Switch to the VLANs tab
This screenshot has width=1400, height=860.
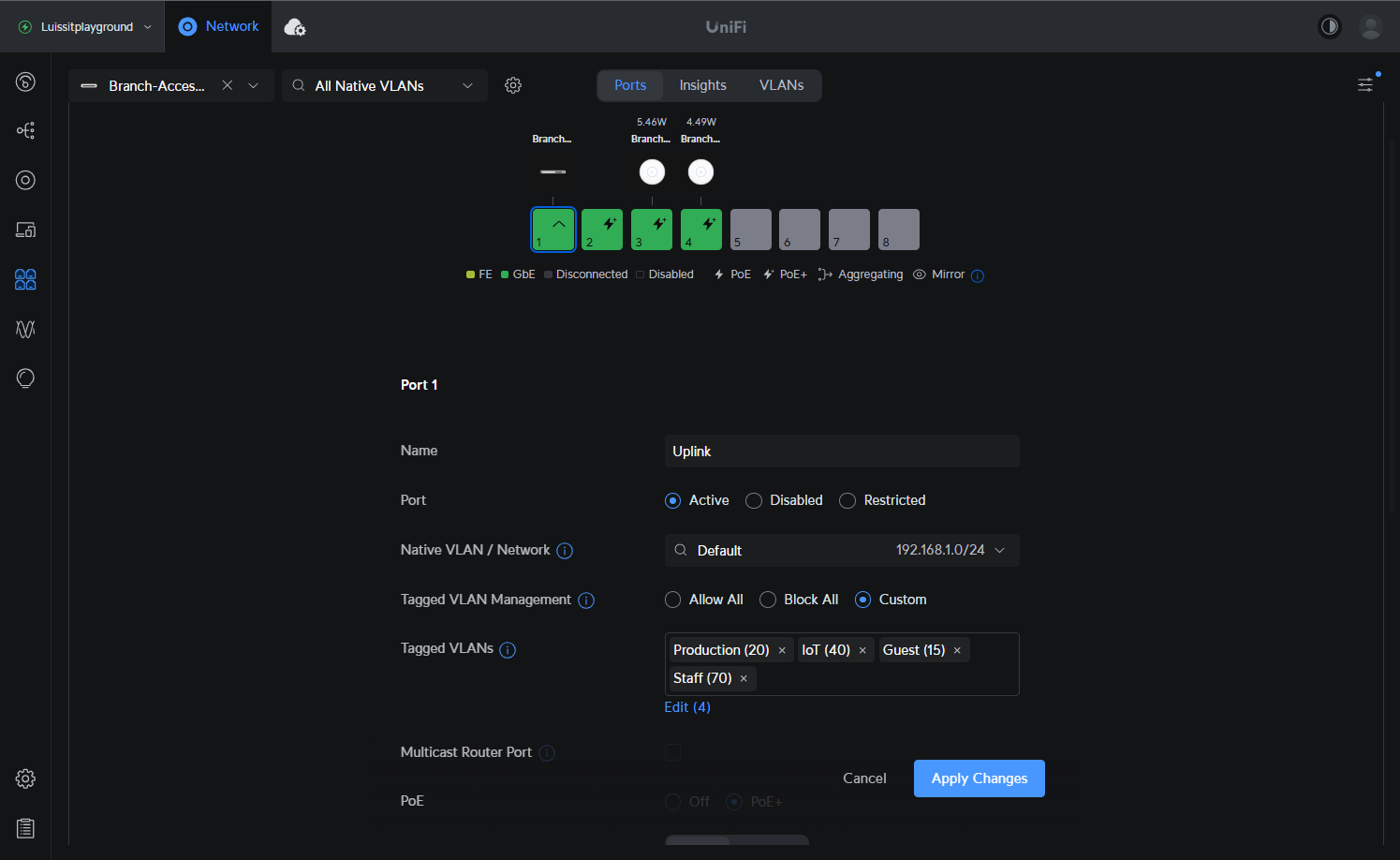click(782, 85)
